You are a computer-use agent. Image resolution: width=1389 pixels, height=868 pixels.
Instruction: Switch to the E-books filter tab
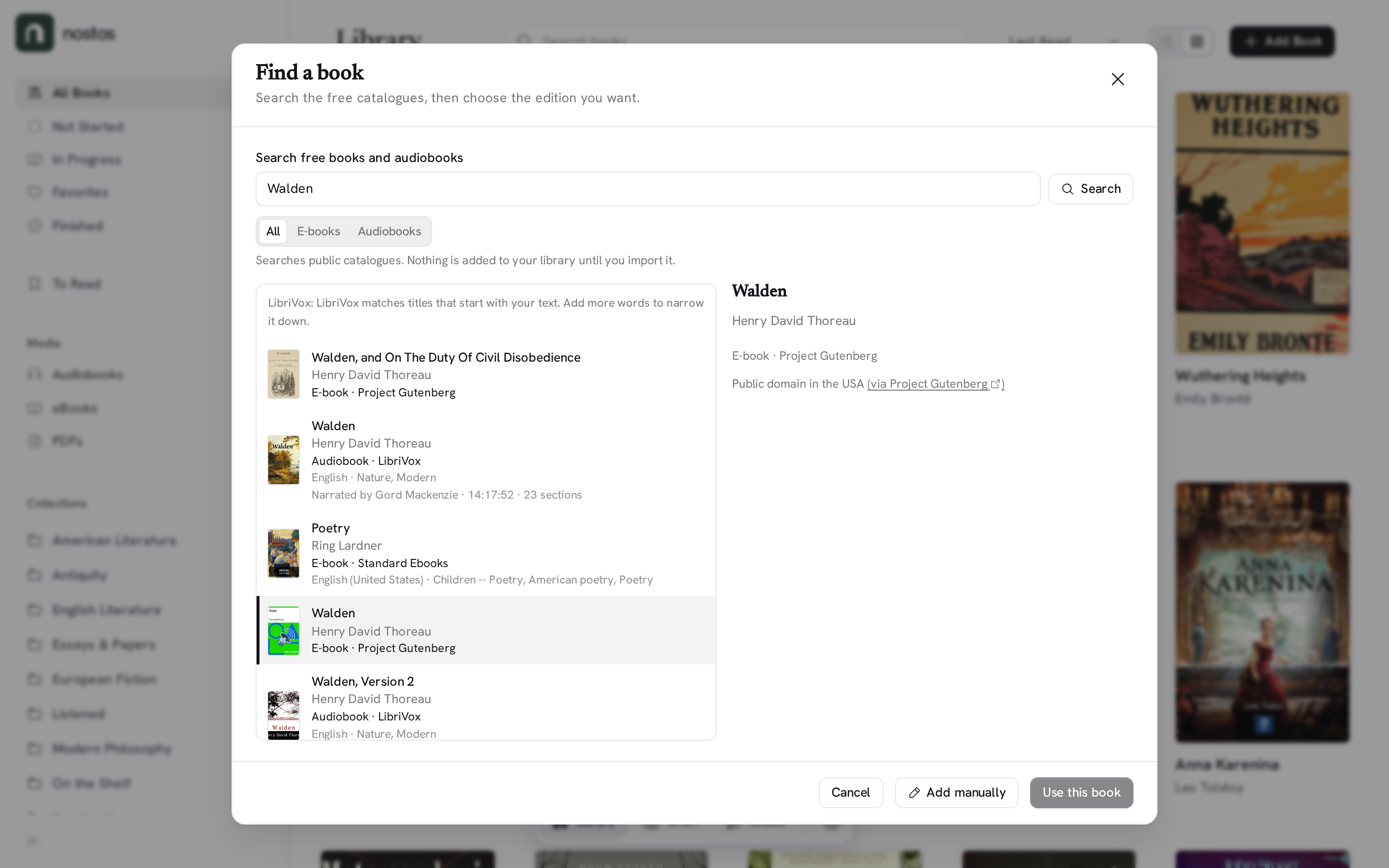(318, 231)
